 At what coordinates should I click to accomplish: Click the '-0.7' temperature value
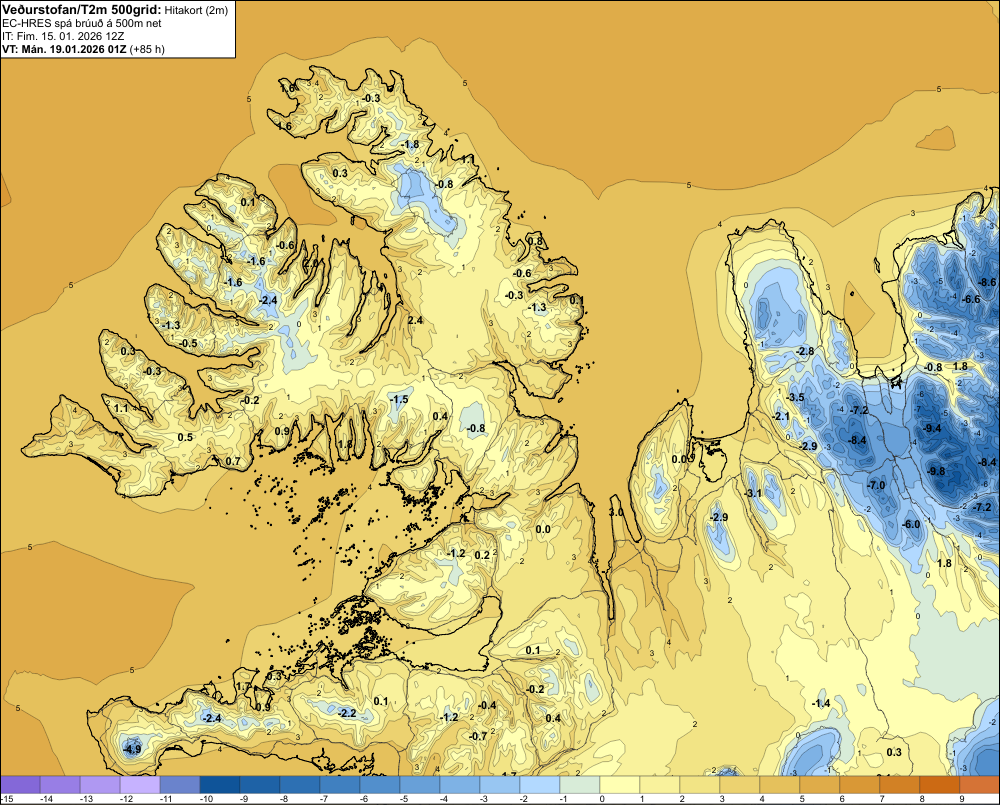(478, 735)
